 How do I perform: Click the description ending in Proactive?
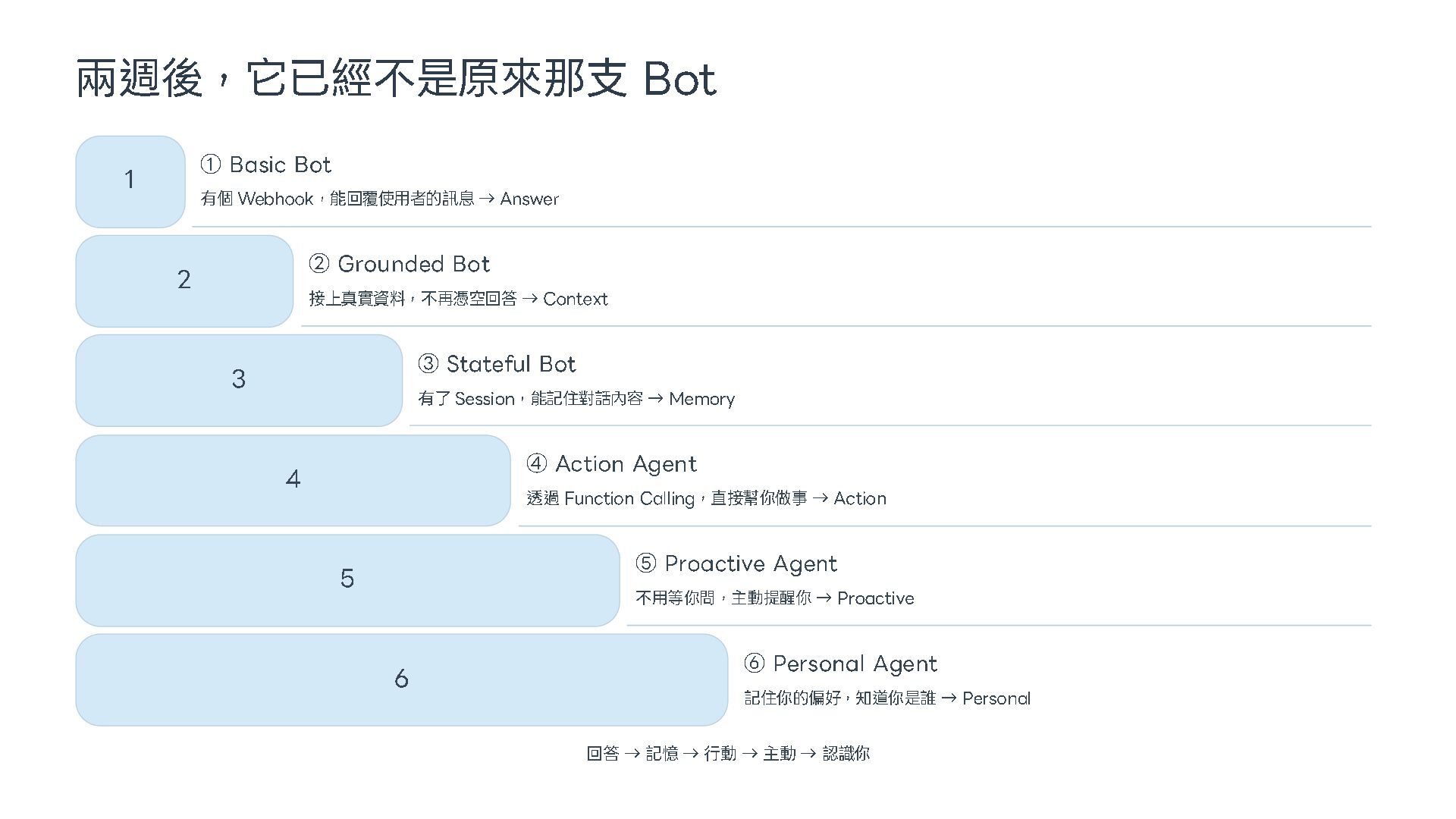(774, 598)
